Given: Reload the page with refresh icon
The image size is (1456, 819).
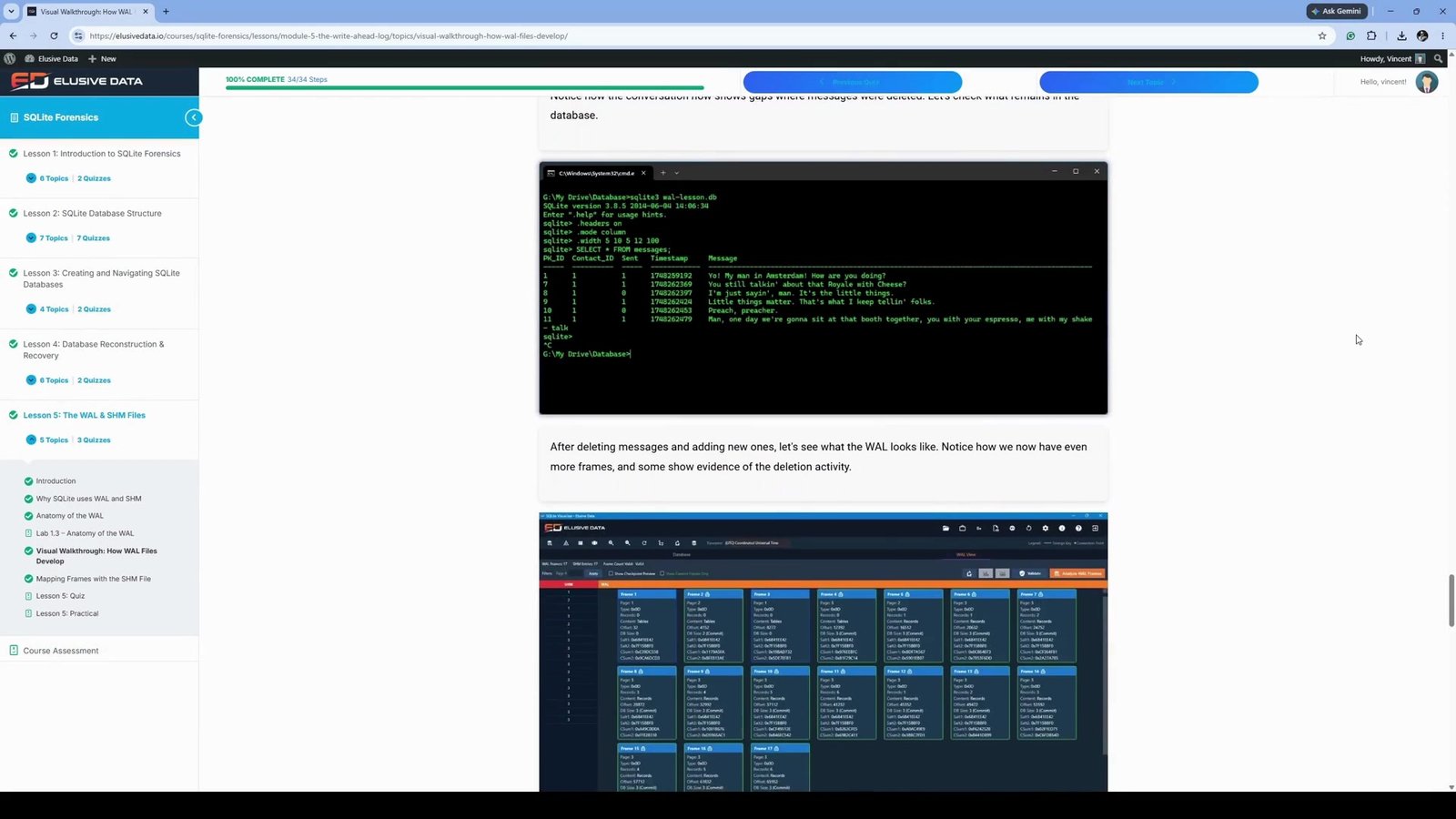Looking at the screenshot, I should pyautogui.click(x=55, y=35).
